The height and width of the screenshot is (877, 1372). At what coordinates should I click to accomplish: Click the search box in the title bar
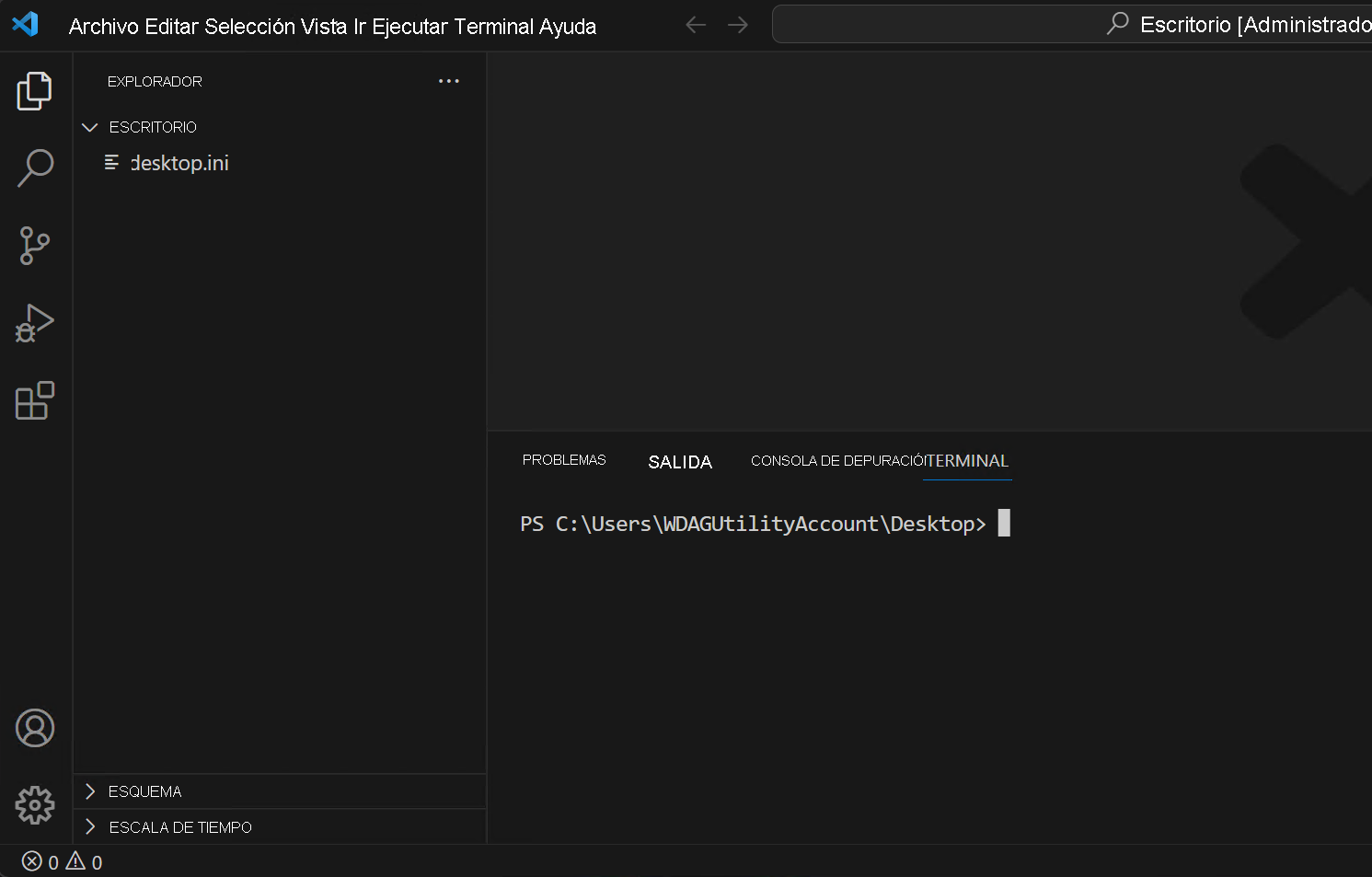click(1012, 24)
